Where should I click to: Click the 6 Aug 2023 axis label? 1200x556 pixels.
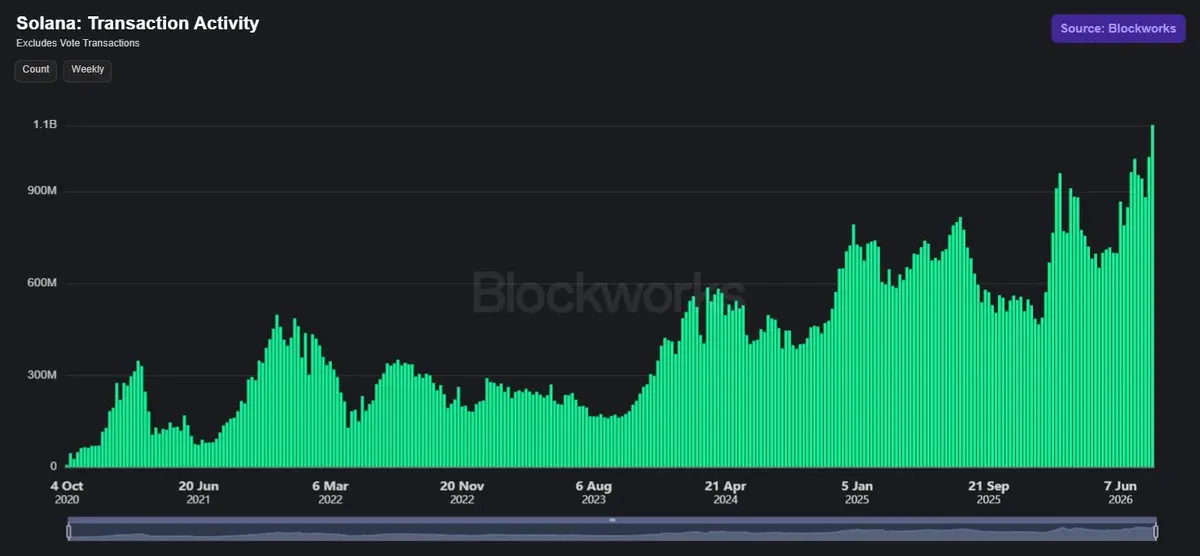click(593, 492)
